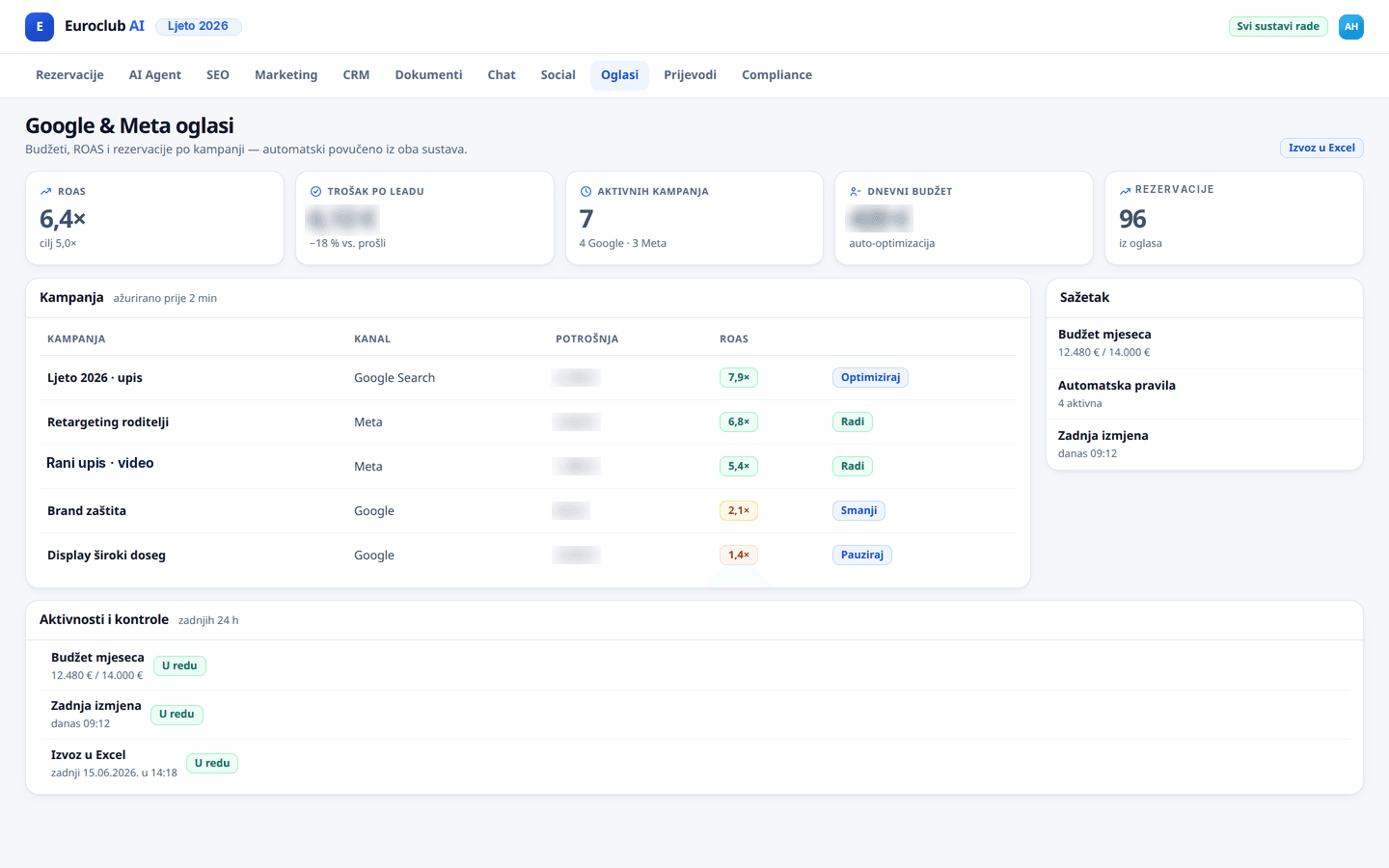
Task: Click the Aktivnosti i kontrole heading
Action: click(x=104, y=620)
